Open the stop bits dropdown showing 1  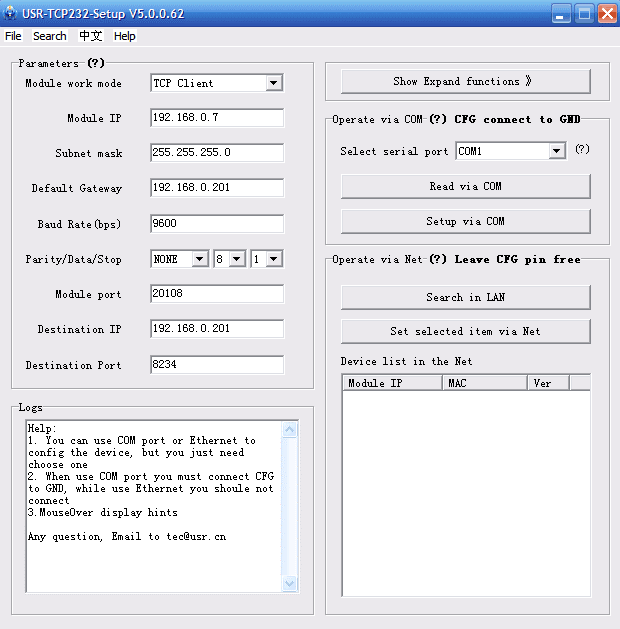273,259
